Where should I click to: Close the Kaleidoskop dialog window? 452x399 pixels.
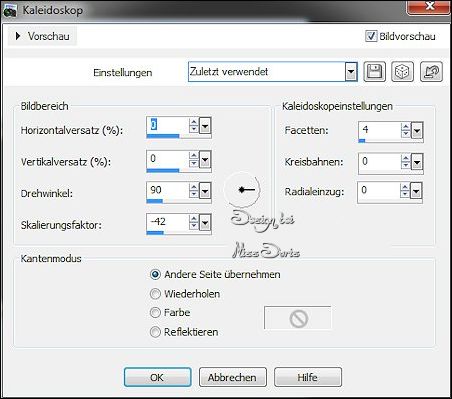pyautogui.click(x=429, y=6)
